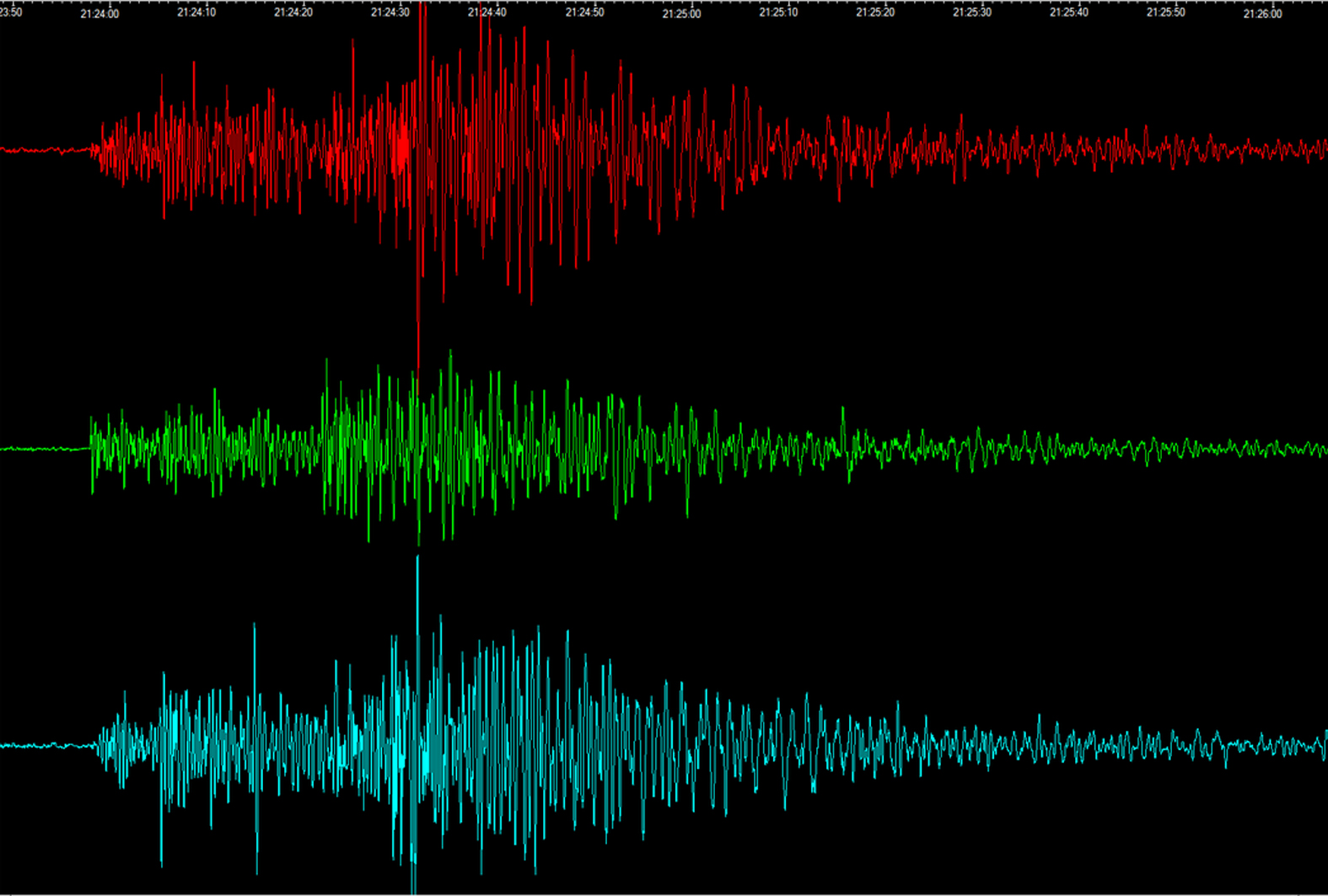Pick the 21:24:30 time axis marker
The image size is (1328, 896).
(390, 13)
